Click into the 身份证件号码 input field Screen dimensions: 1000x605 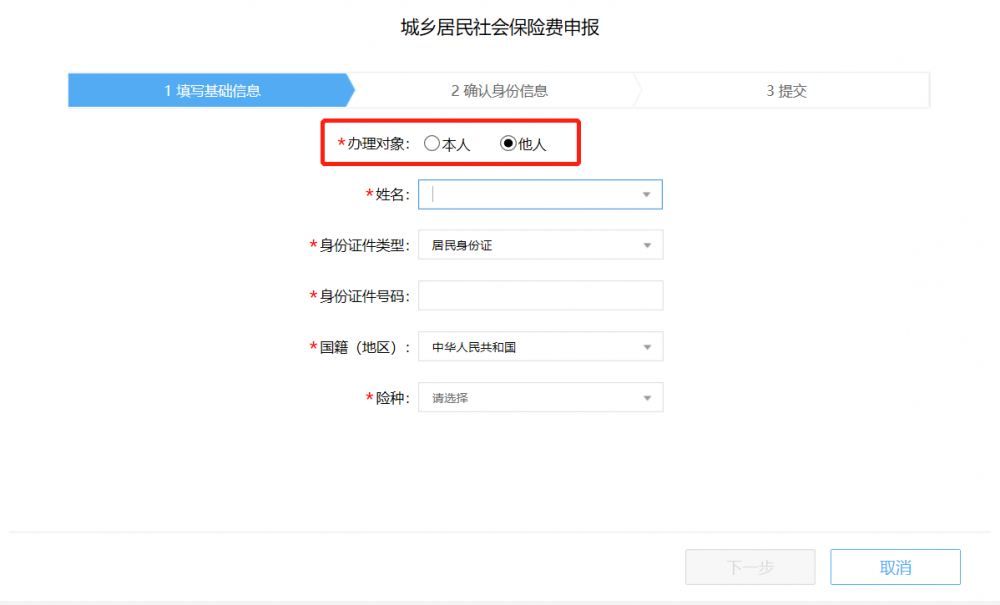(540, 296)
